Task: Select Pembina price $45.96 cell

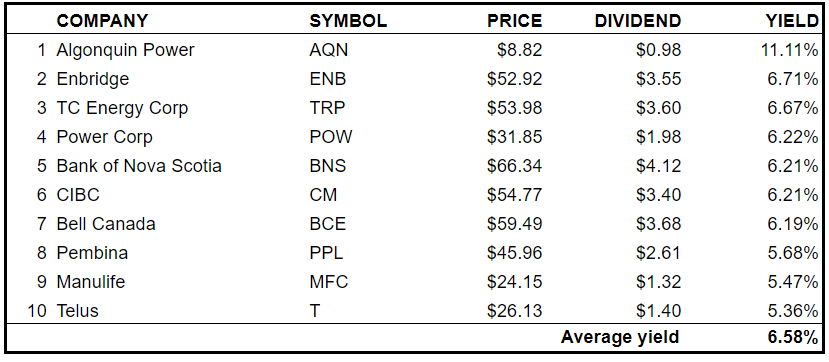Action: tap(514, 253)
